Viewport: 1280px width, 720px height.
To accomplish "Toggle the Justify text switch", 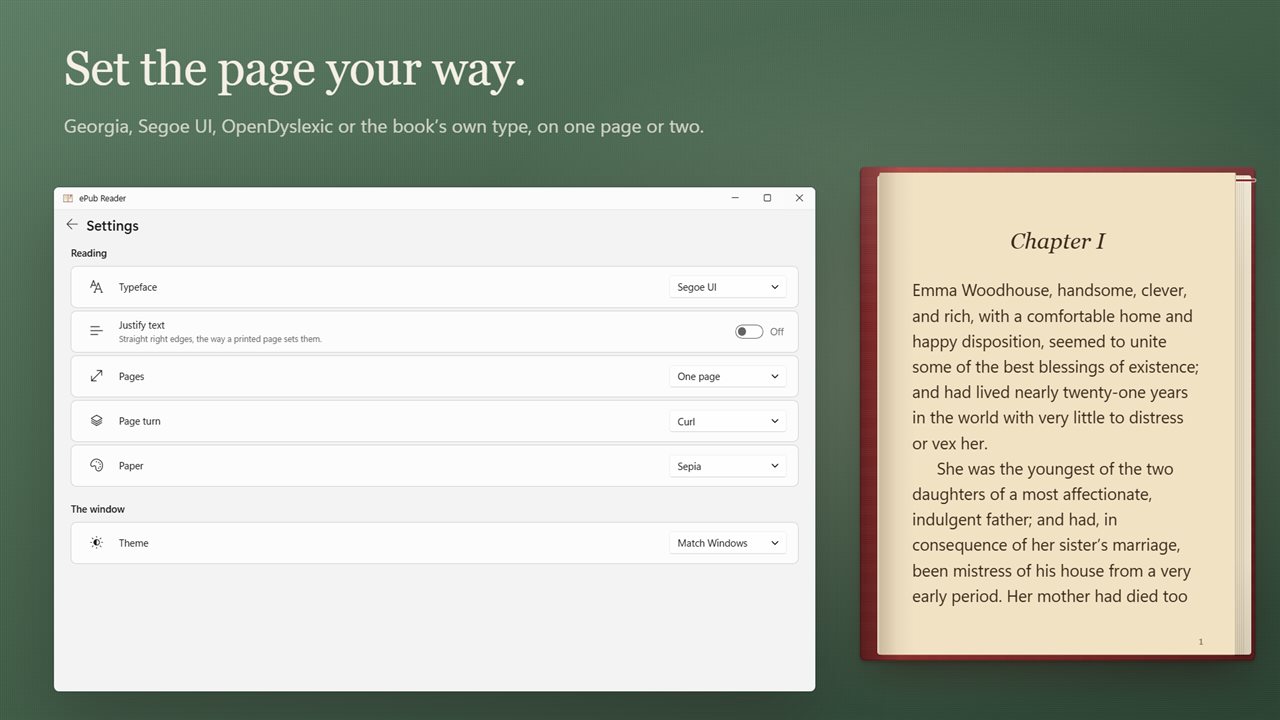I will coord(749,332).
